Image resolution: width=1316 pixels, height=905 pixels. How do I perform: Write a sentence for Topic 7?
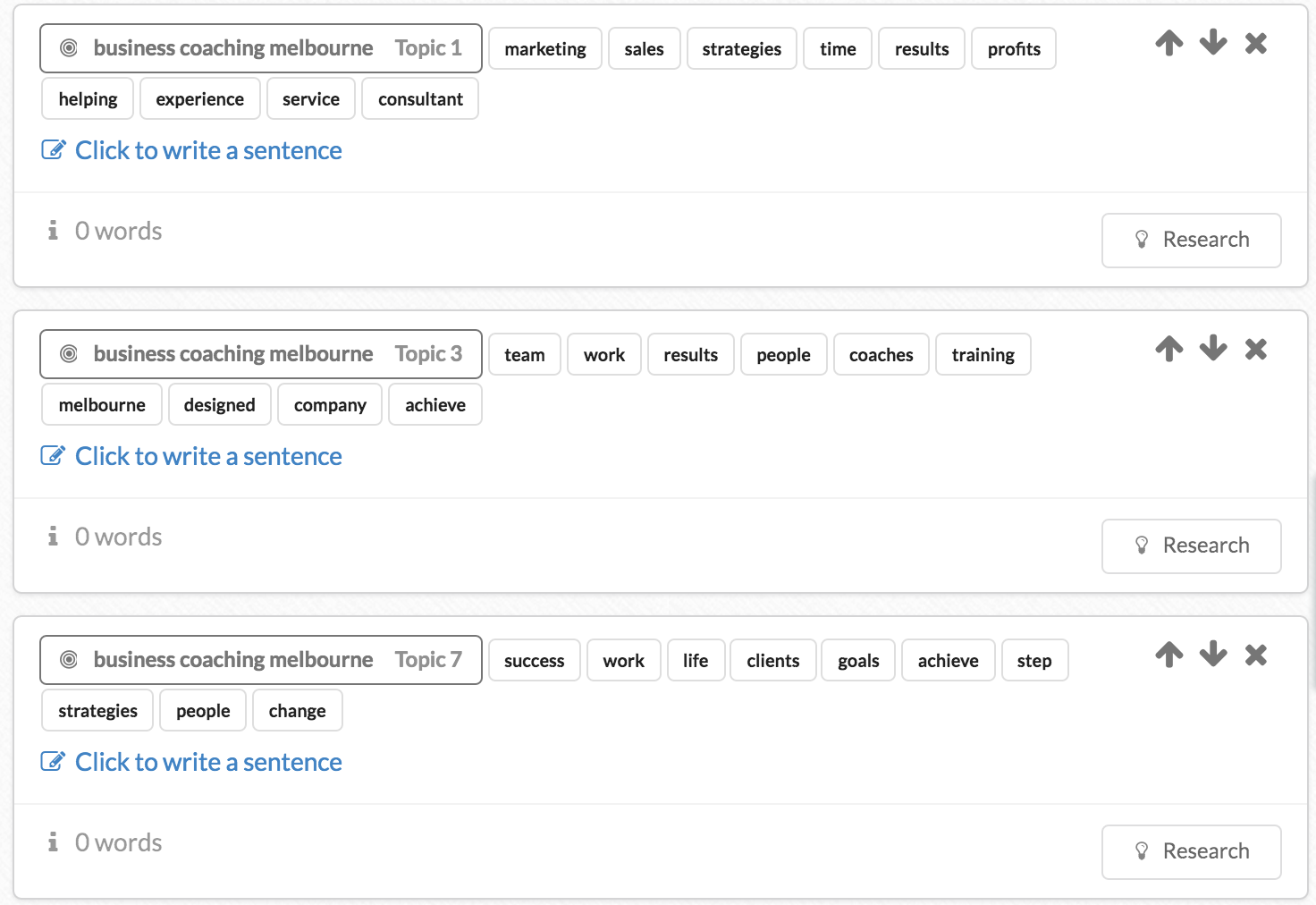click(208, 762)
